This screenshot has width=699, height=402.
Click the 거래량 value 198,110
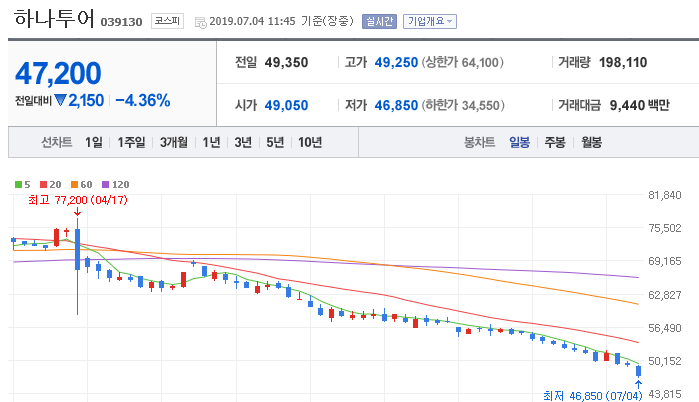point(623,62)
